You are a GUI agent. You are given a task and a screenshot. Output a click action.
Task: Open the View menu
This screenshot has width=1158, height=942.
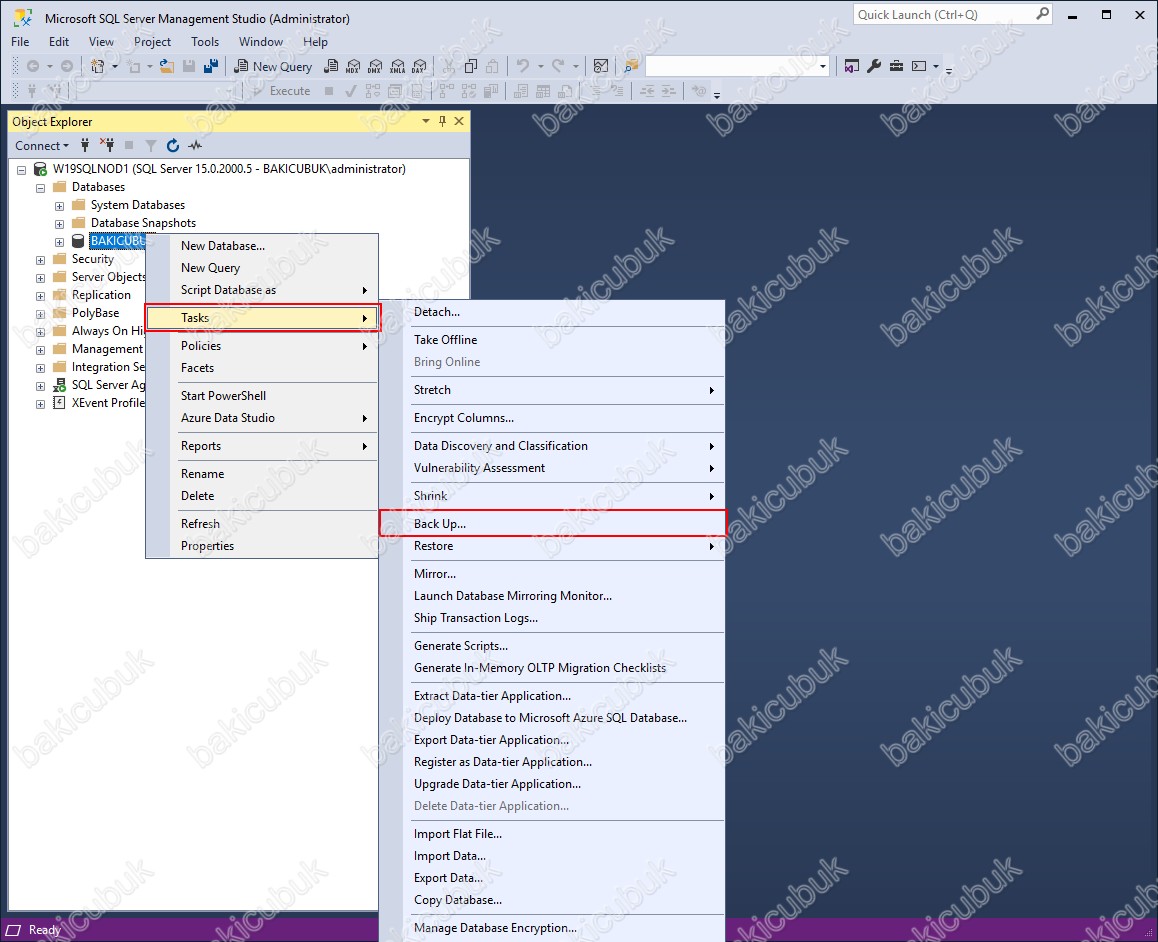101,42
